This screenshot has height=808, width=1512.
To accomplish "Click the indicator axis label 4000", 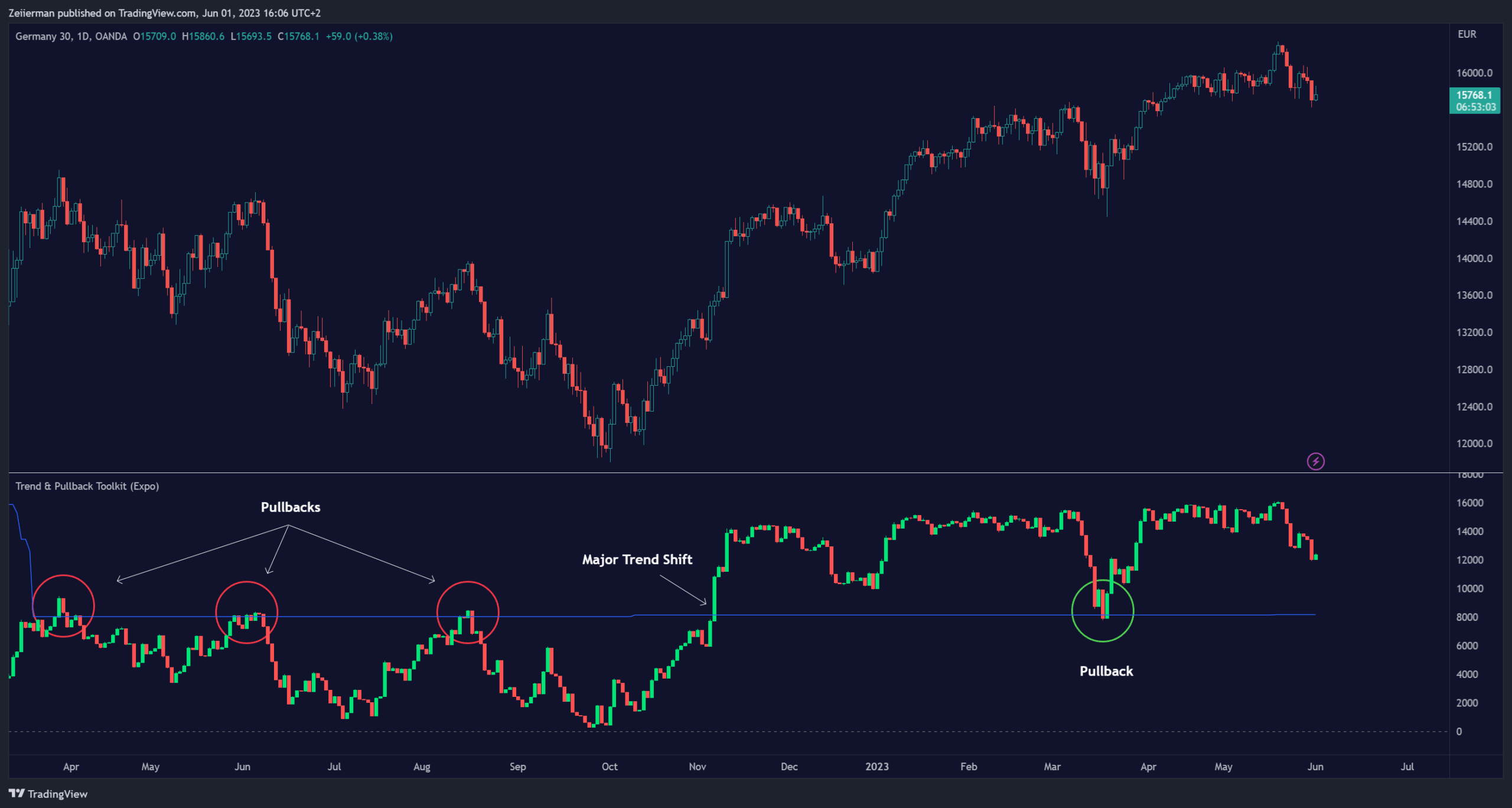I will pos(1467,675).
